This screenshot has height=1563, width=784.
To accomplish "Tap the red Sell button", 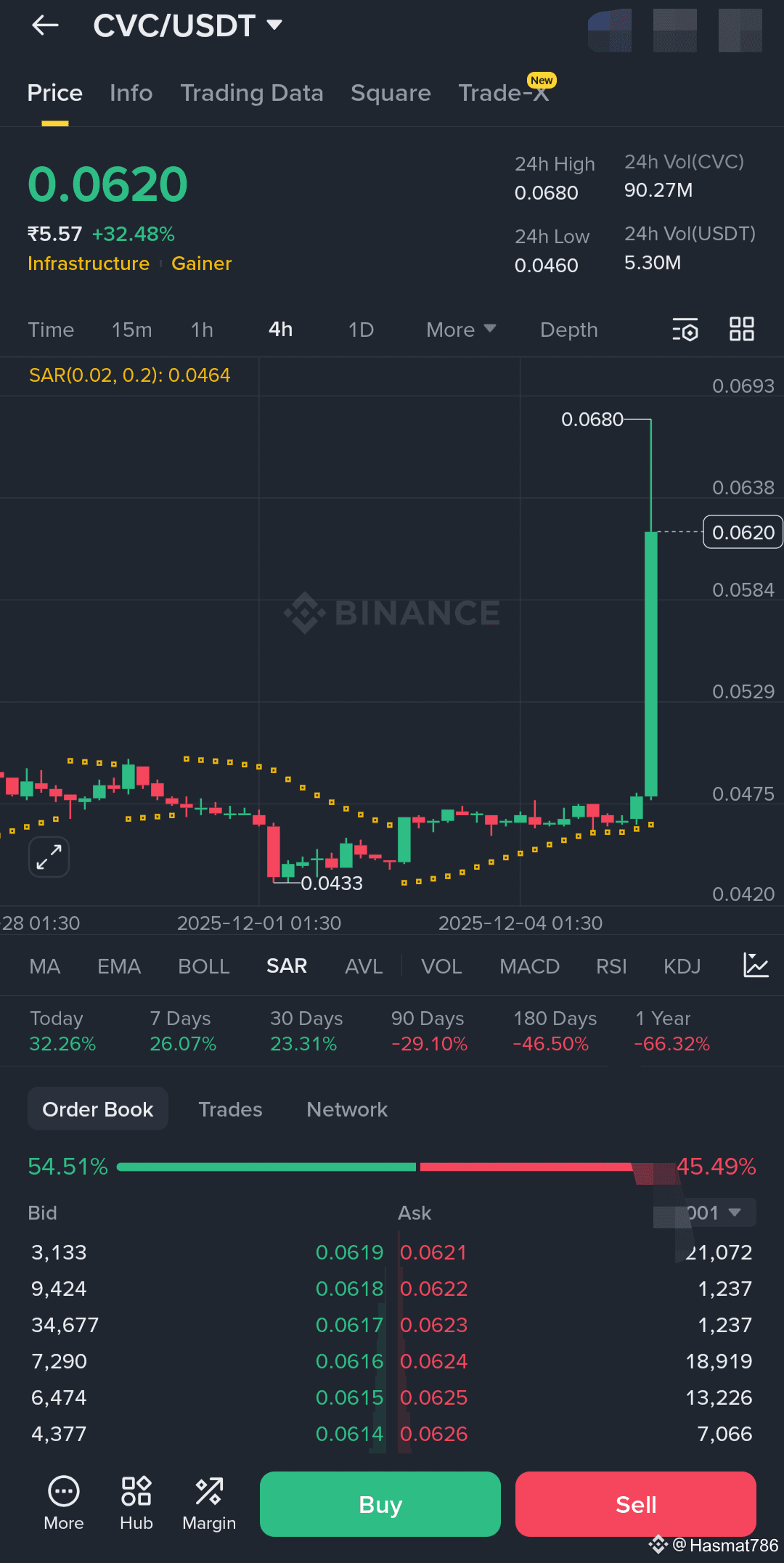I will pos(636,1504).
